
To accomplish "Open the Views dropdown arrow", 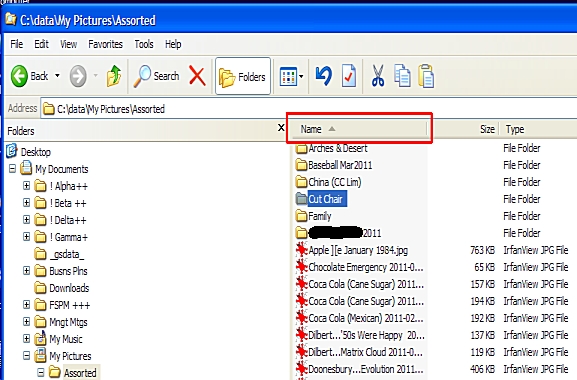I will 301,77.
